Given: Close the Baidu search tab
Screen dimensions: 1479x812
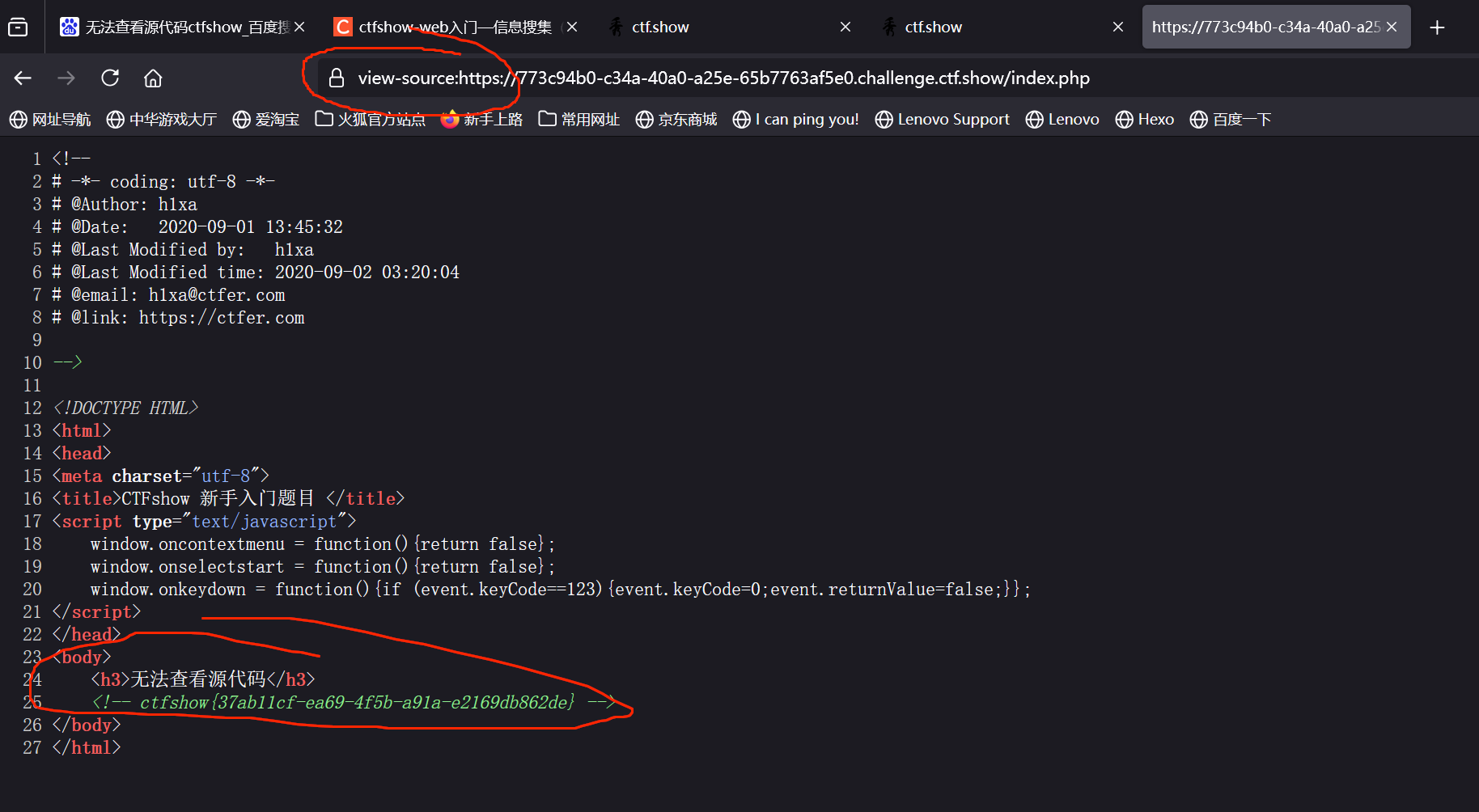Looking at the screenshot, I should [299, 27].
